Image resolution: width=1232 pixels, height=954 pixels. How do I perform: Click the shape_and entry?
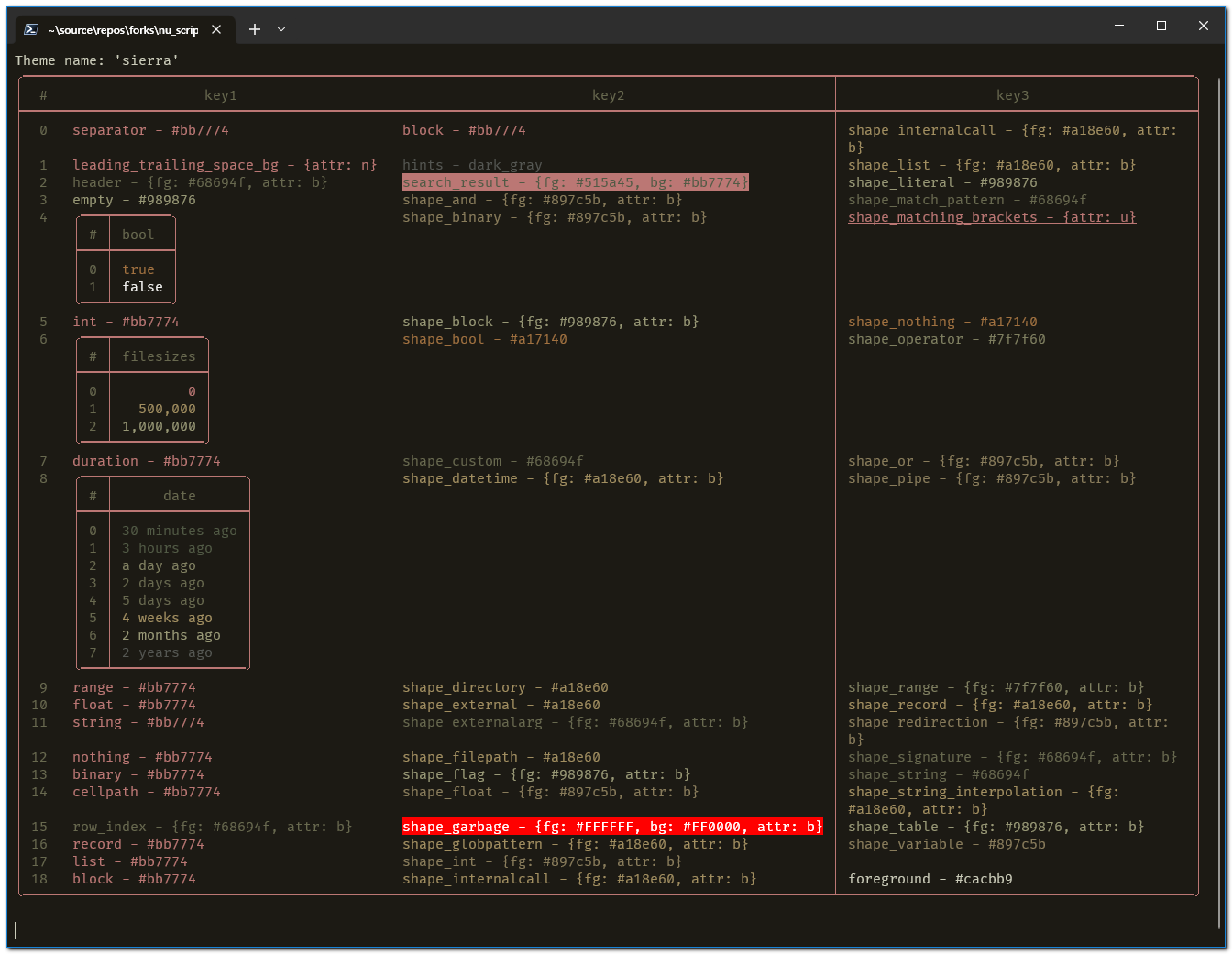pos(543,200)
